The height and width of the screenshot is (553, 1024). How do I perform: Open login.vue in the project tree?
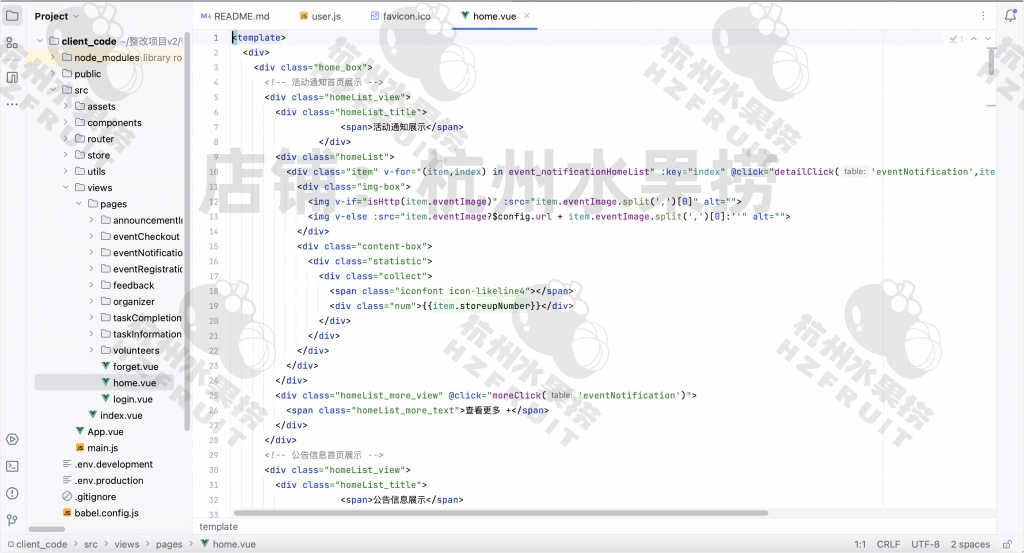132,399
